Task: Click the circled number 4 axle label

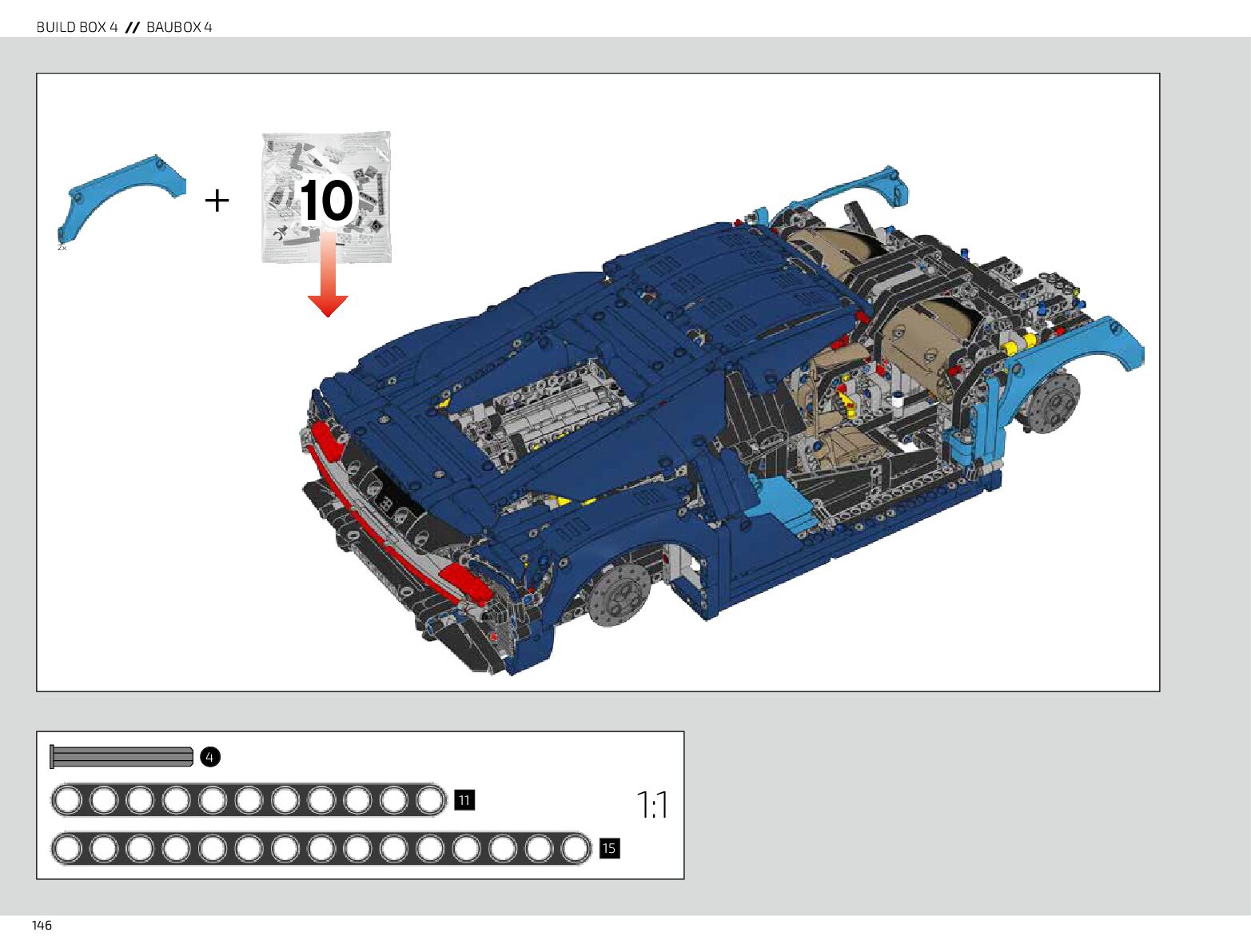Action: pos(210,757)
